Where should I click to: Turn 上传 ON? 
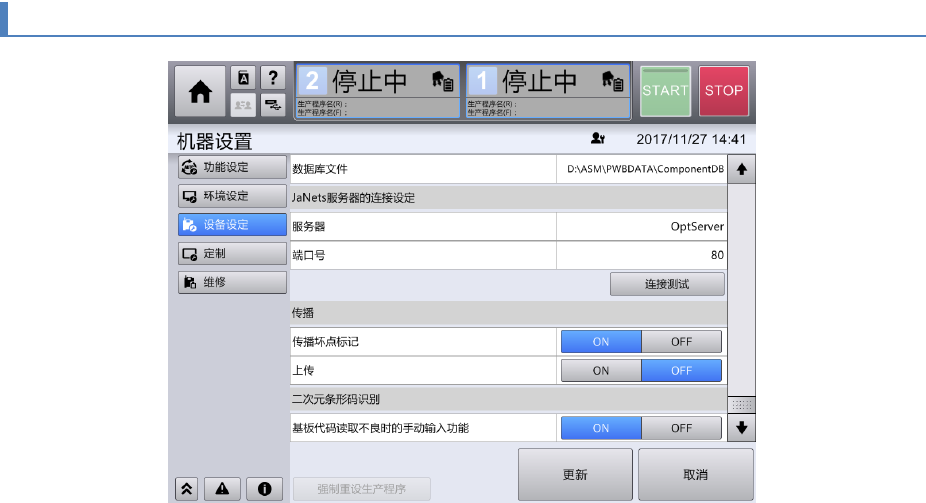tap(601, 371)
